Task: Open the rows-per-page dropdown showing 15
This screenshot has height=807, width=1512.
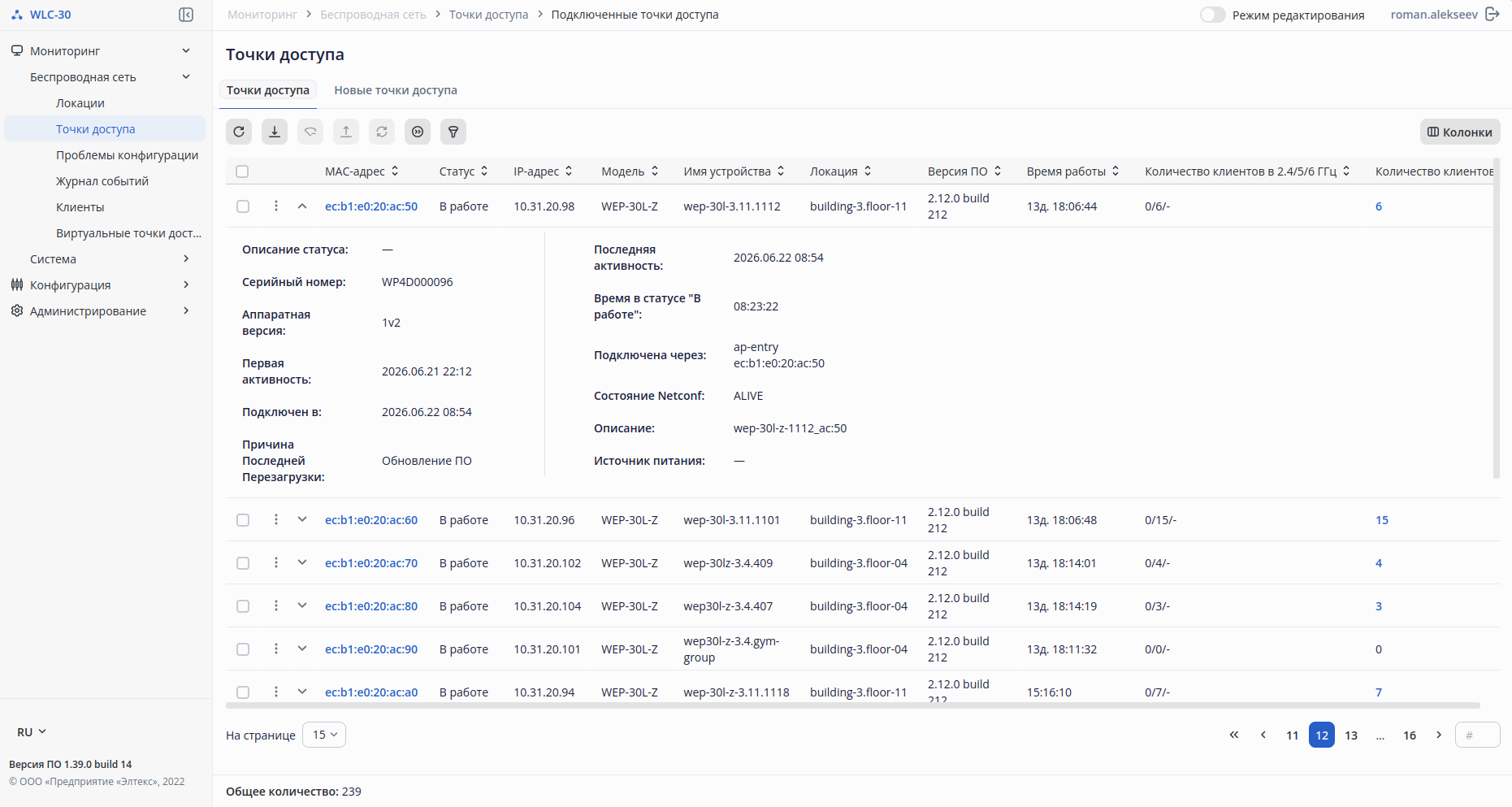Action: [324, 735]
